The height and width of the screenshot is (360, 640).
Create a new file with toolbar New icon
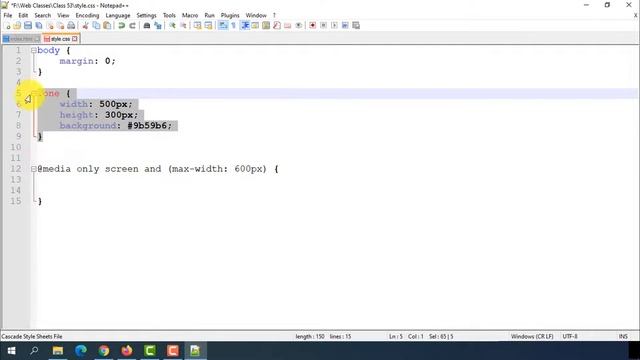7,26
